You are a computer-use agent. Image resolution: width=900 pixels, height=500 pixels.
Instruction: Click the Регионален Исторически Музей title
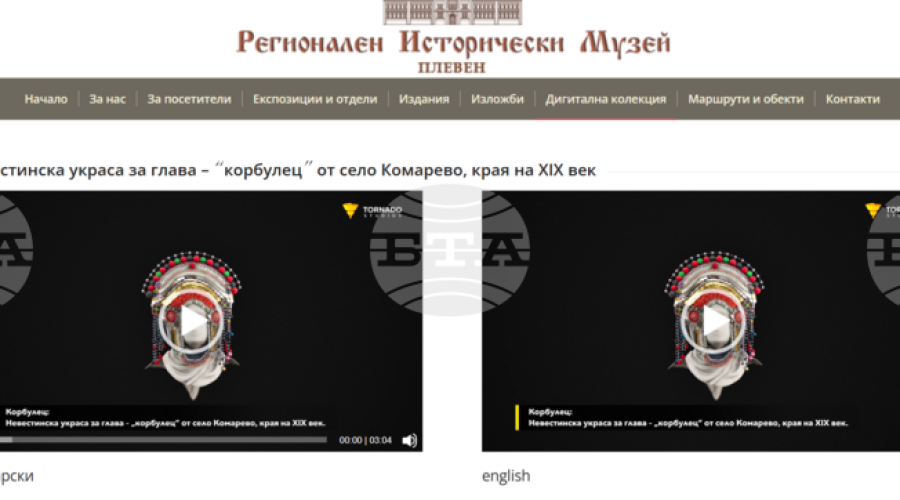(453, 44)
